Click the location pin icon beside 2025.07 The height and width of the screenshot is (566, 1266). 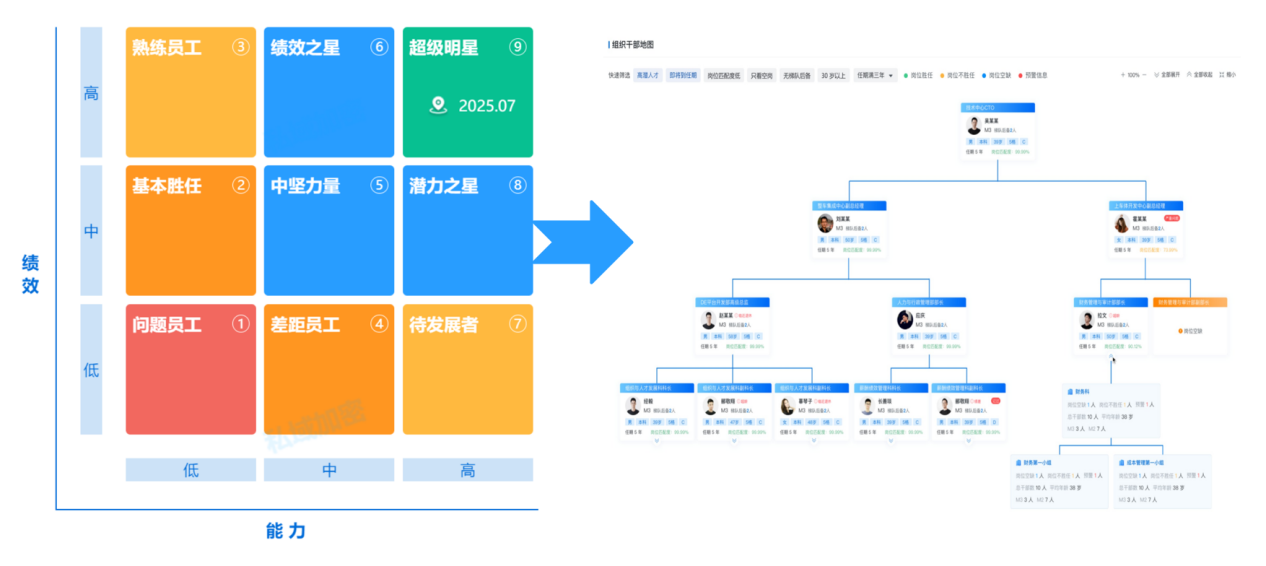pyautogui.click(x=436, y=105)
